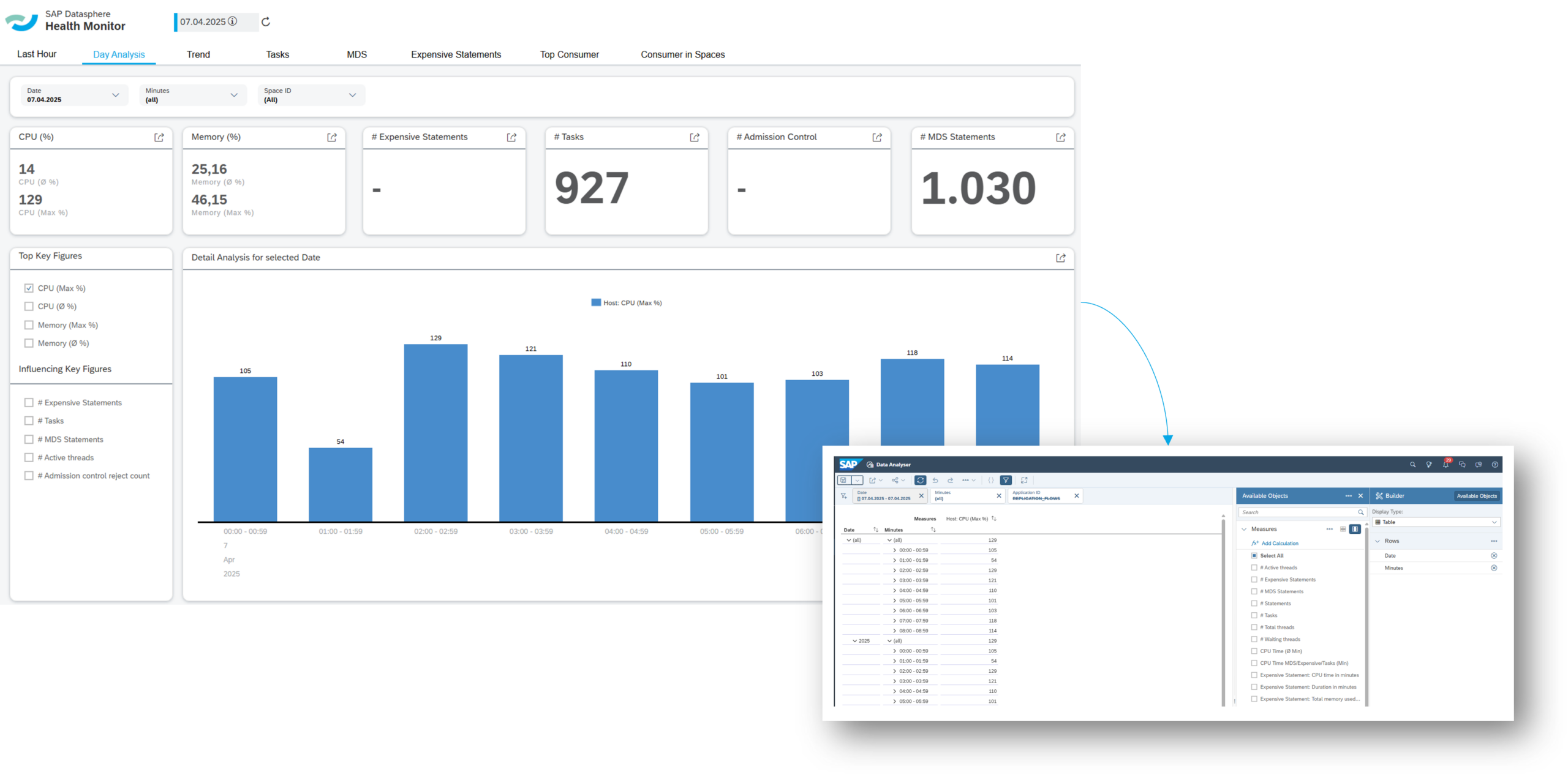Click the undo icon in Data Analyser toolbar

(x=935, y=481)
